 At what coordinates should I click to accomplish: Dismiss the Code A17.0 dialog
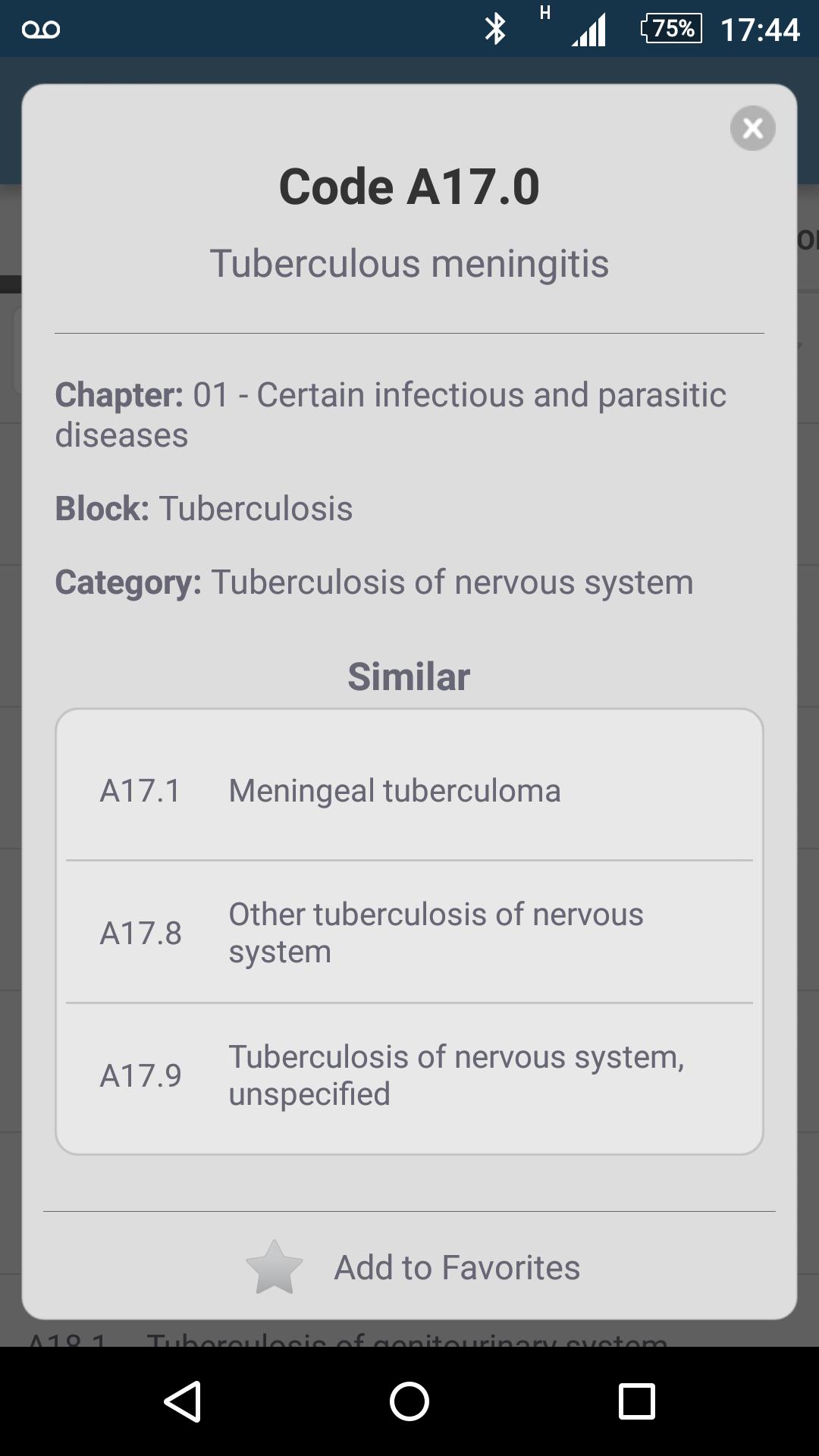pos(752,128)
